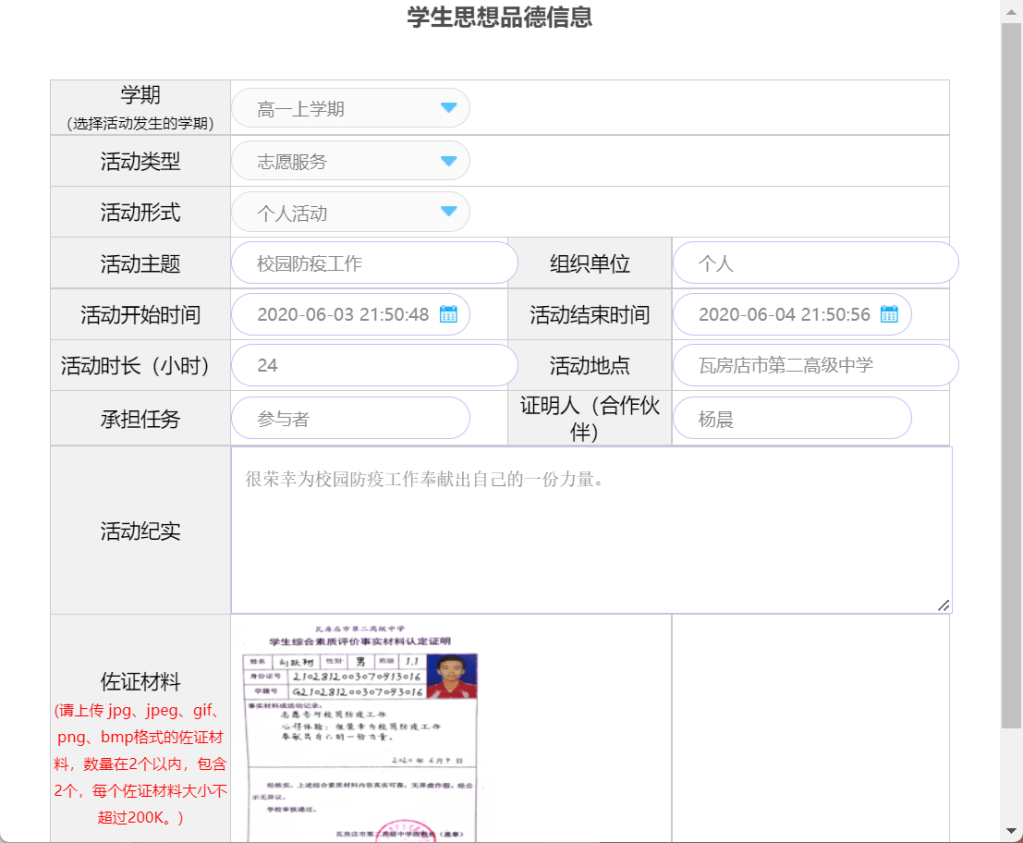Open calendar icon for activity start time
Image resolution: width=1023 pixels, height=843 pixels.
448,314
